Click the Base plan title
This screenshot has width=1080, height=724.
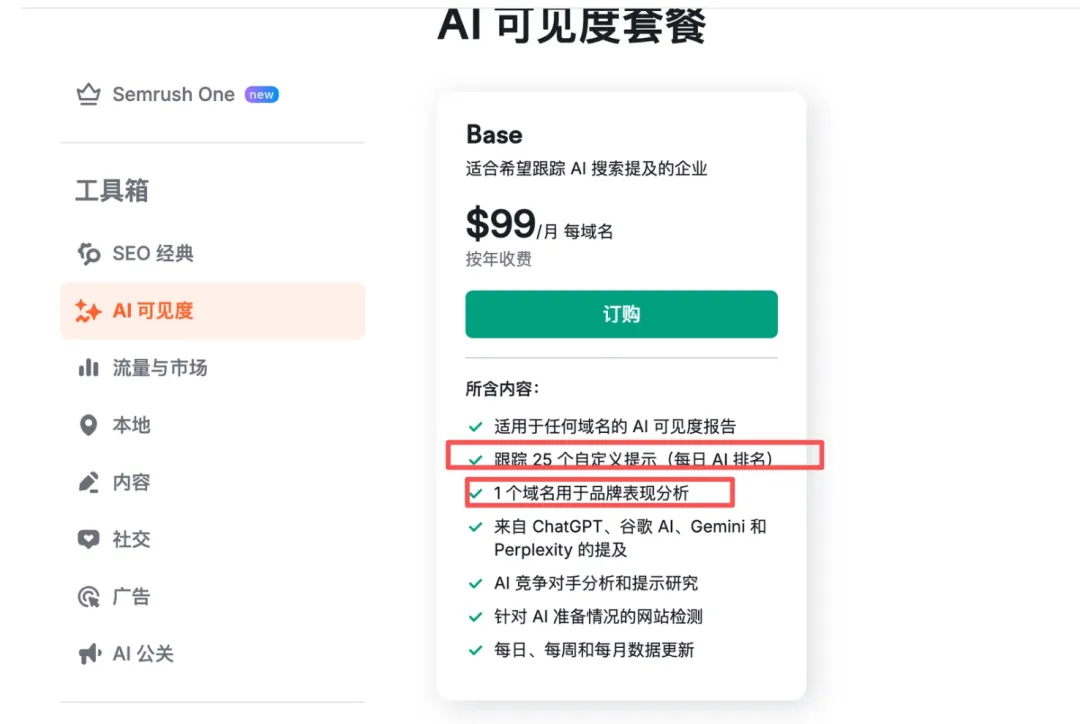494,135
